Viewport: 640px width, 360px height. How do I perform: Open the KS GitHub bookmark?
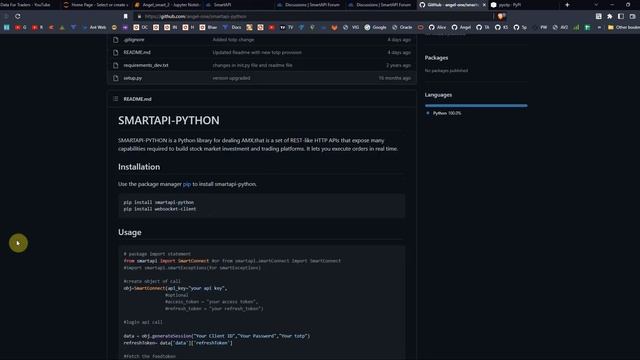pos(502,27)
